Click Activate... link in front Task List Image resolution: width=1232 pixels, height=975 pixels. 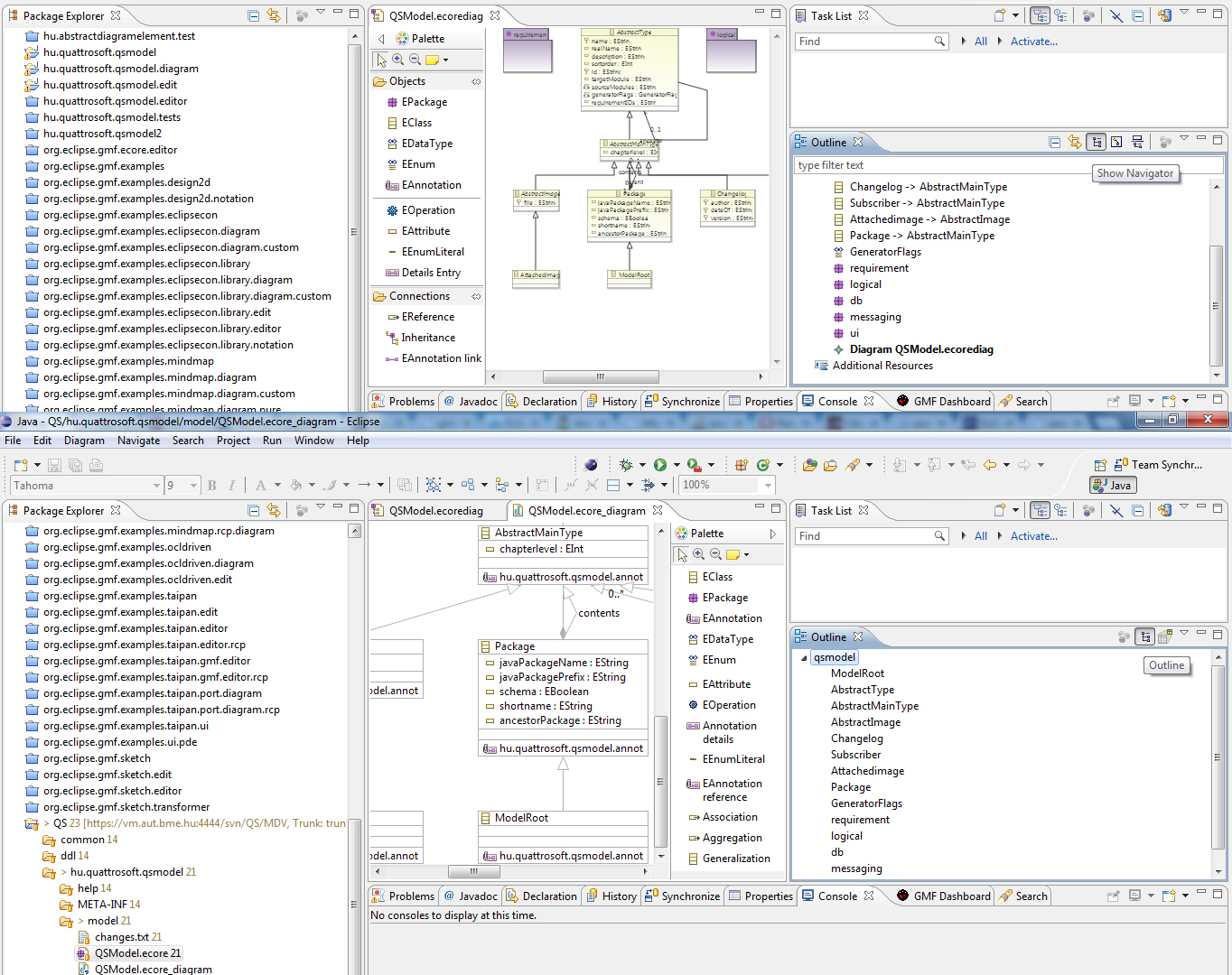pos(1033,536)
